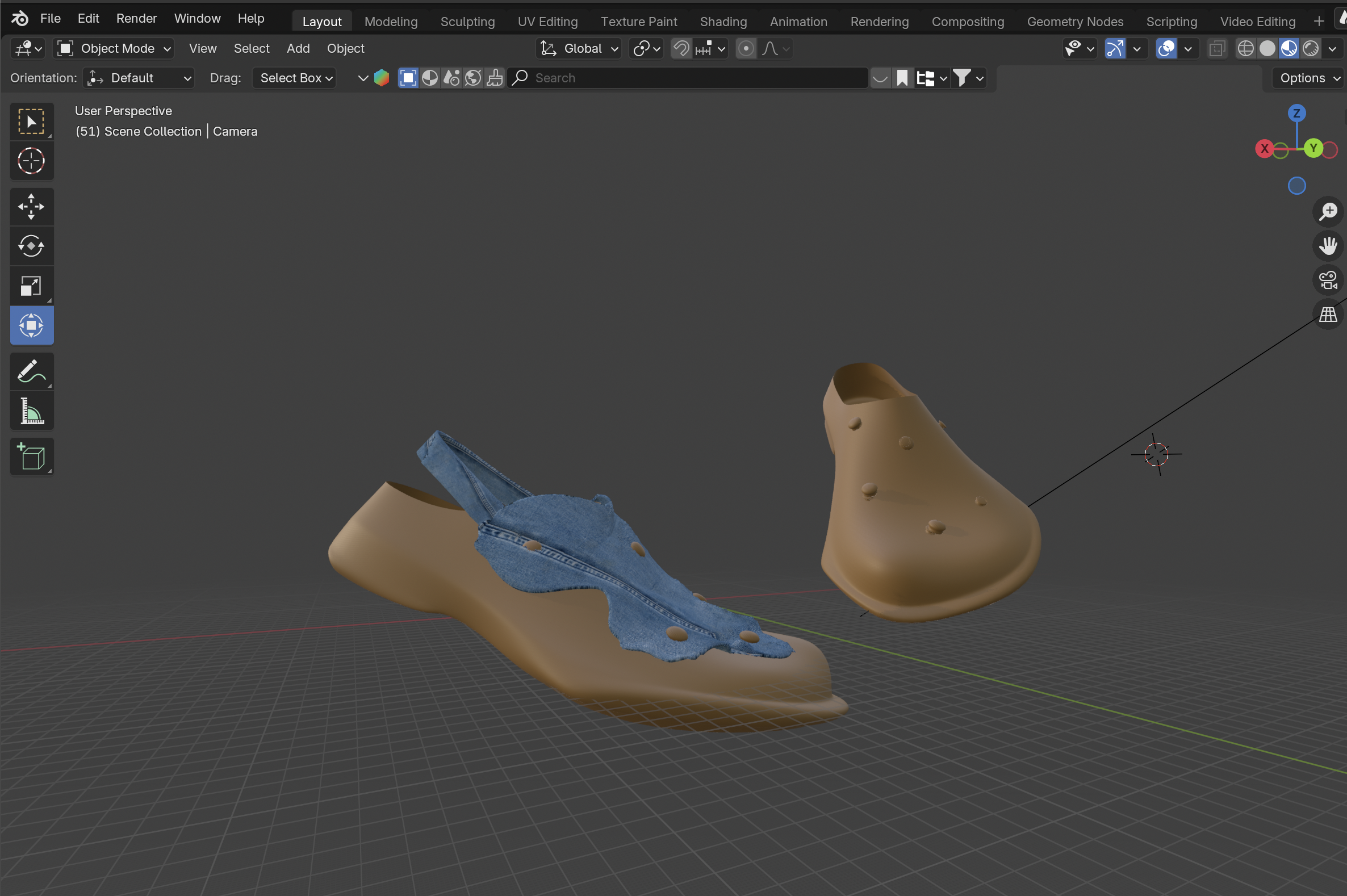Click the asset Search field
Image resolution: width=1347 pixels, height=896 pixels.
tap(686, 78)
